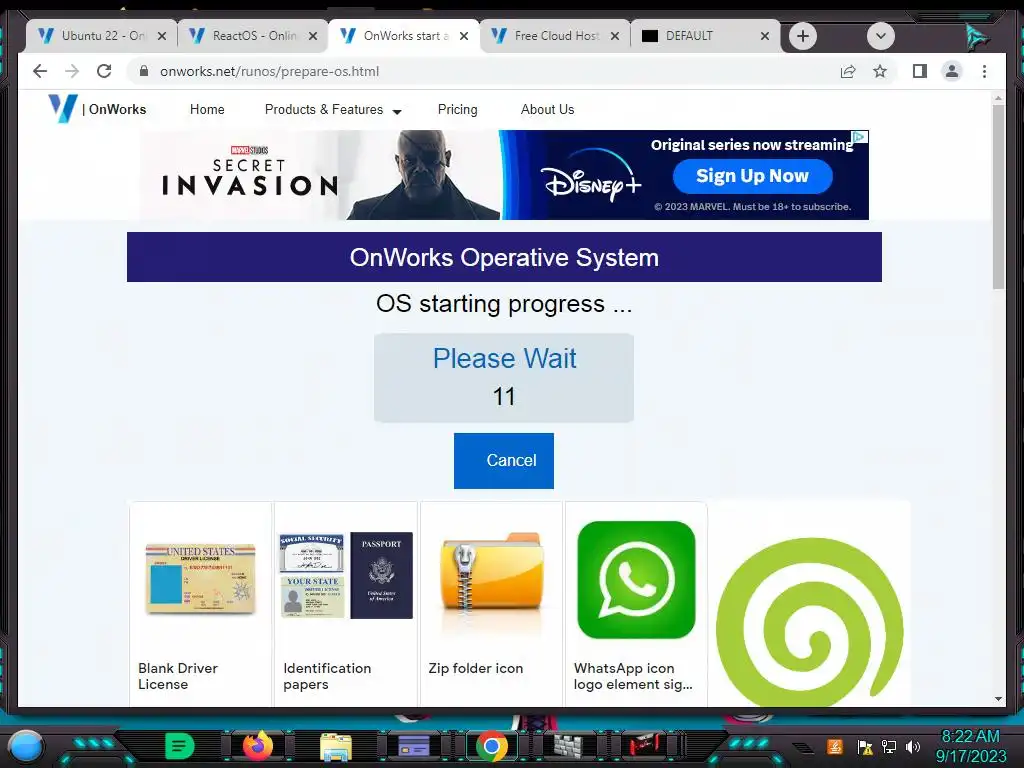Close the Ubuntu 22 tab
The width and height of the screenshot is (1024, 768).
point(162,36)
